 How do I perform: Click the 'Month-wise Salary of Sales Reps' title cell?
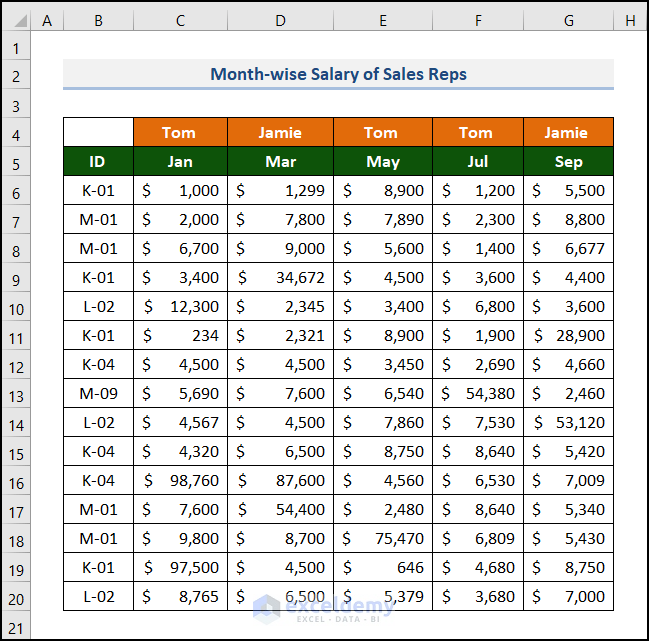(338, 74)
